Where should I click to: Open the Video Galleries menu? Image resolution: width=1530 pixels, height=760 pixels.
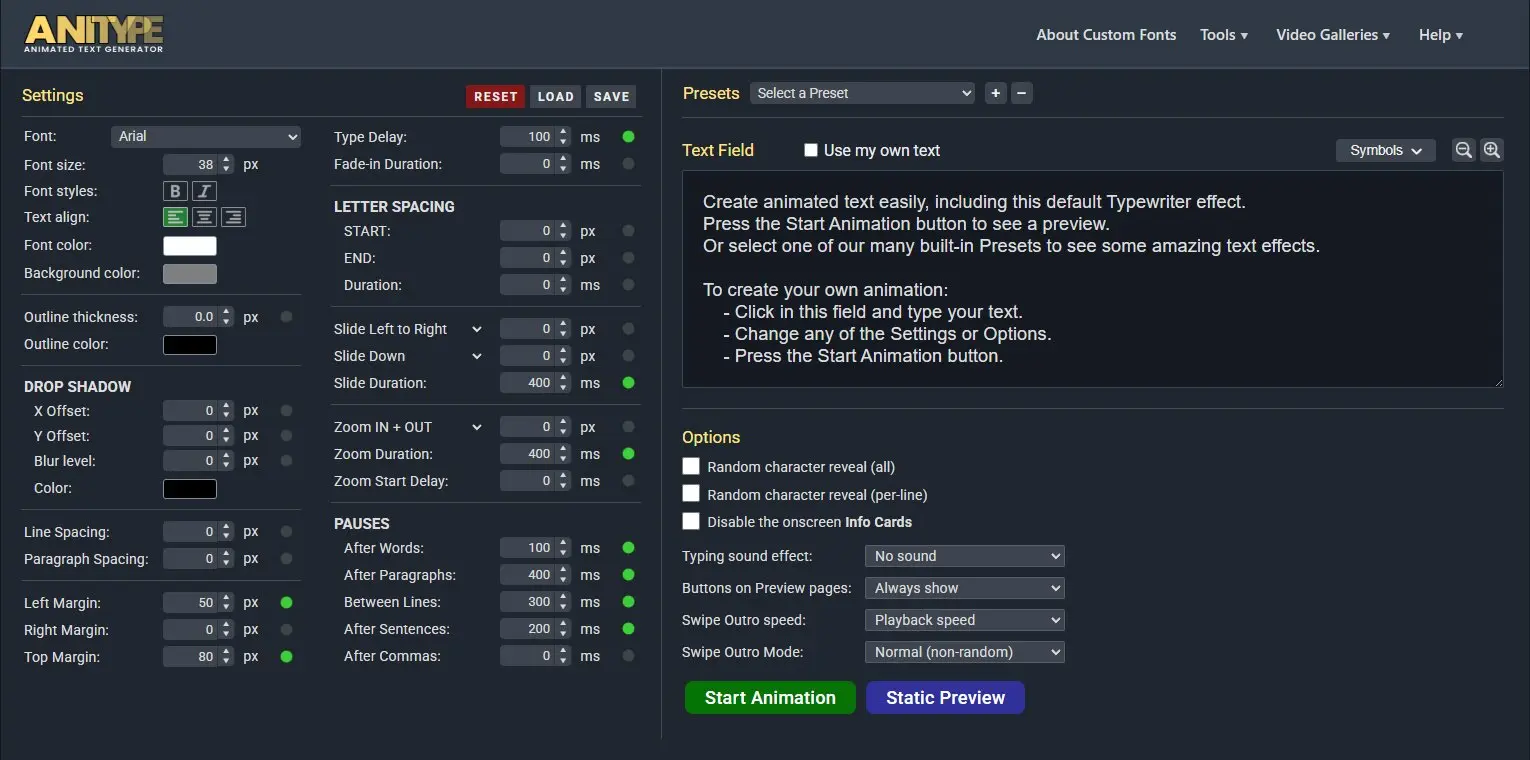[x=1333, y=35]
